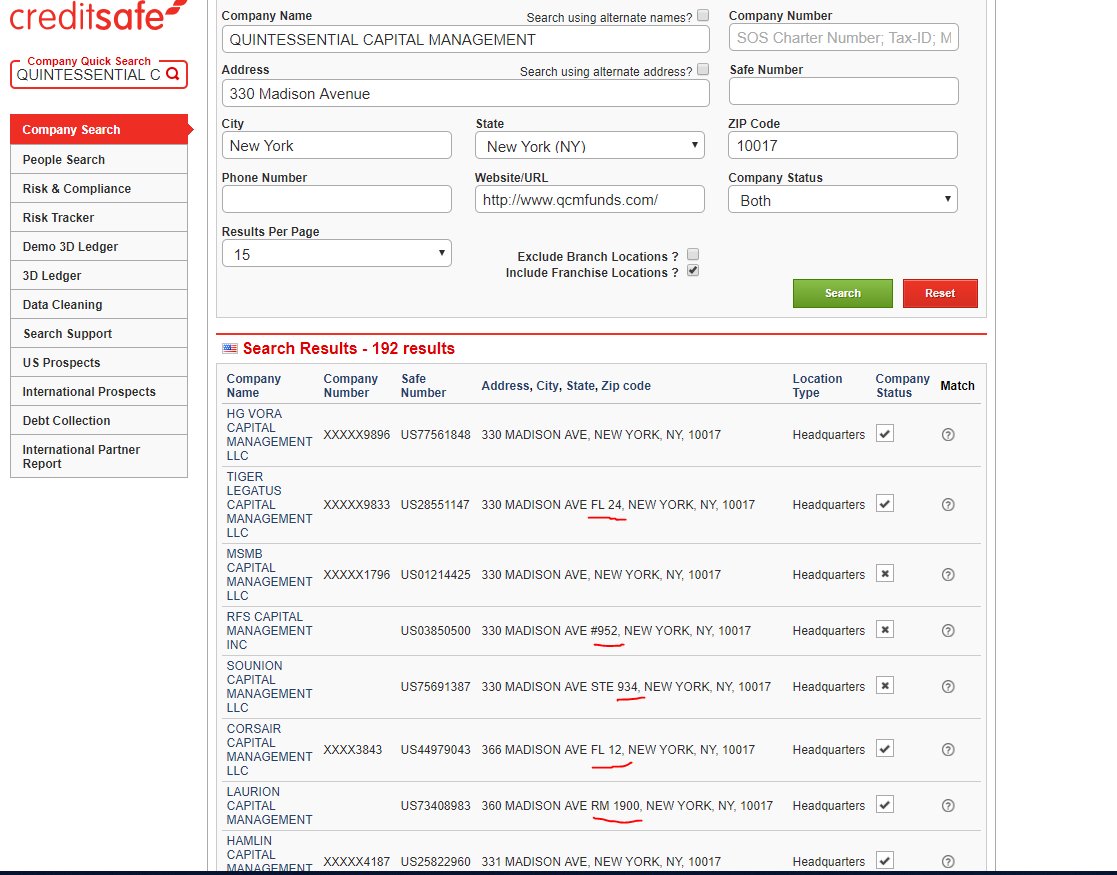Click the empty Safe Number field
Viewport: 1117px width, 875px height.
[x=843, y=91]
